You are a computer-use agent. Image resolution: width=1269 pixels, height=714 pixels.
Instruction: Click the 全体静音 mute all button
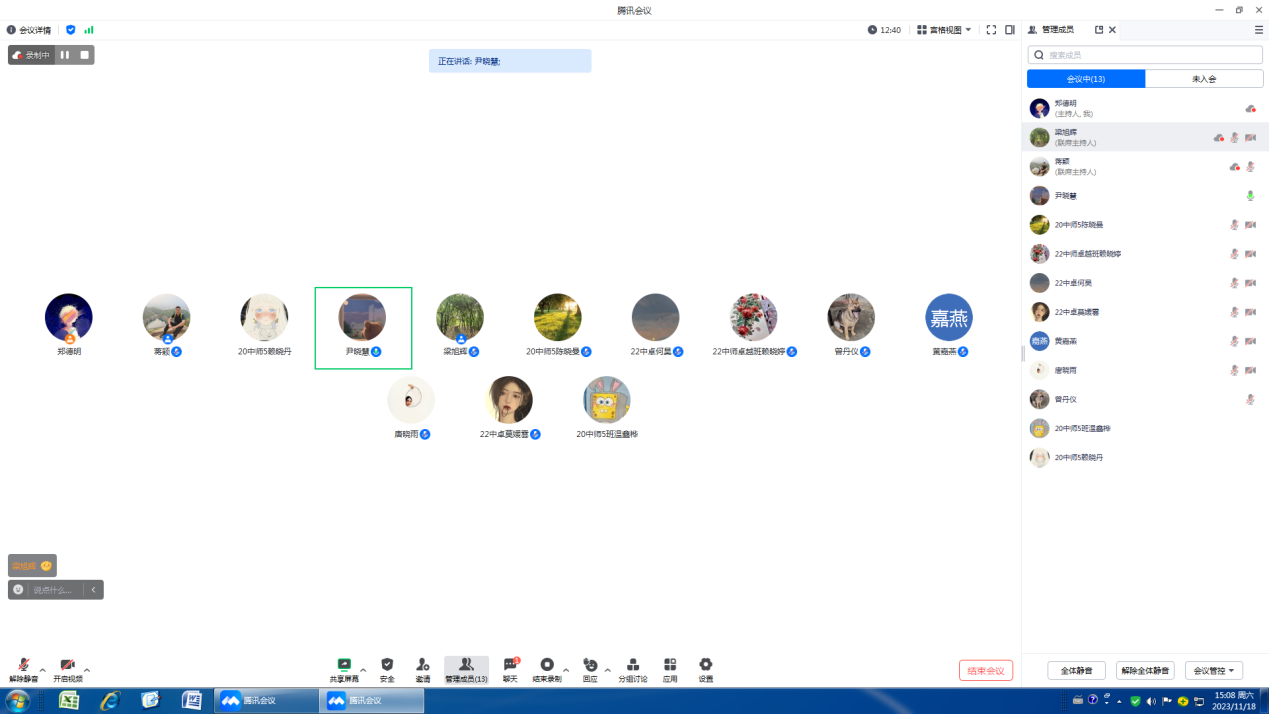coord(1076,670)
